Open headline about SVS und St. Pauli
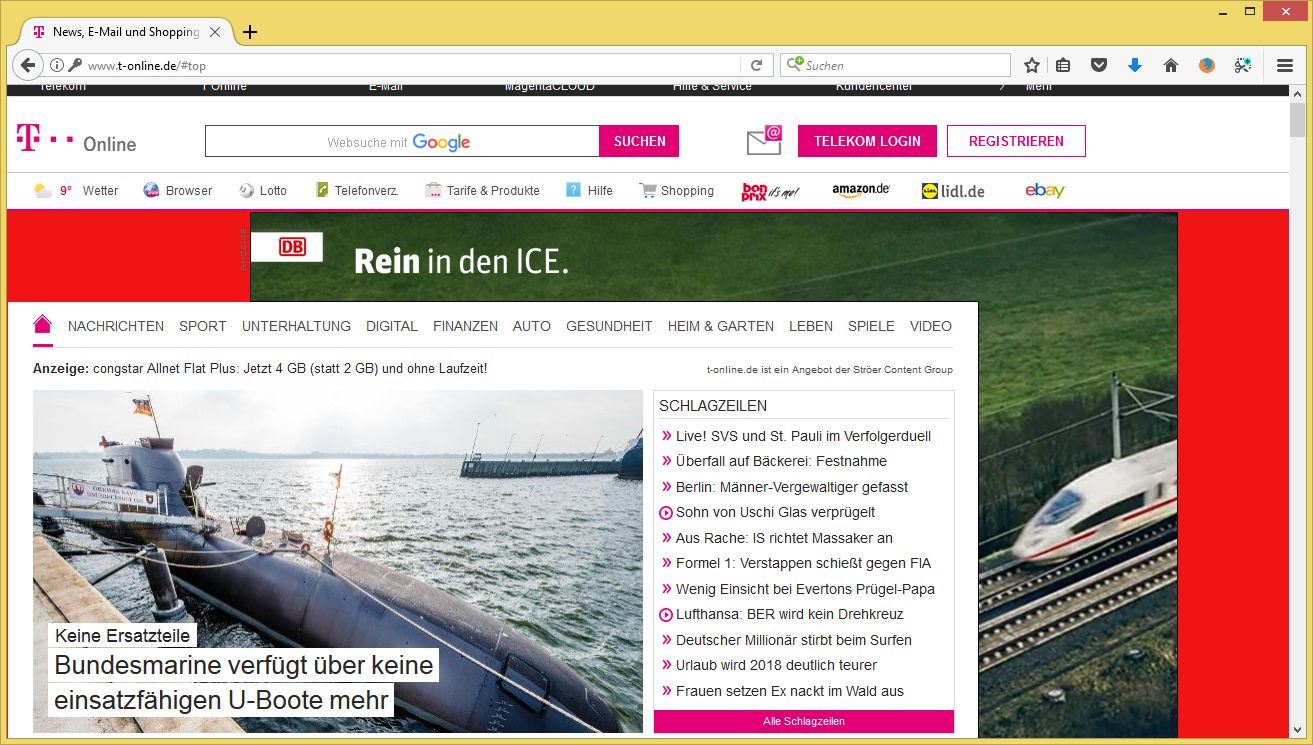This screenshot has width=1313, height=745. click(803, 436)
